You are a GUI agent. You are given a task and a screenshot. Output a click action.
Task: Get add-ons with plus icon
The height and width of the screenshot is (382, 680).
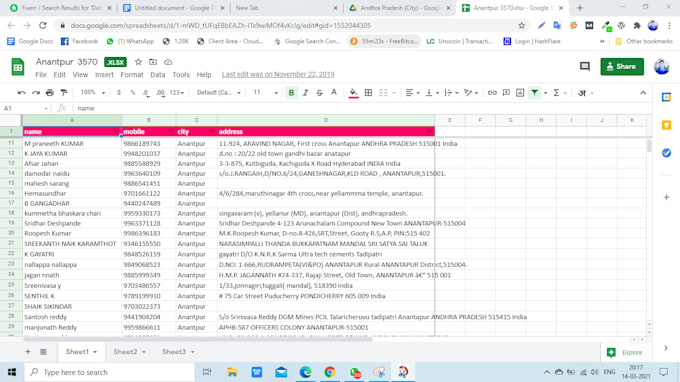[x=667, y=197]
